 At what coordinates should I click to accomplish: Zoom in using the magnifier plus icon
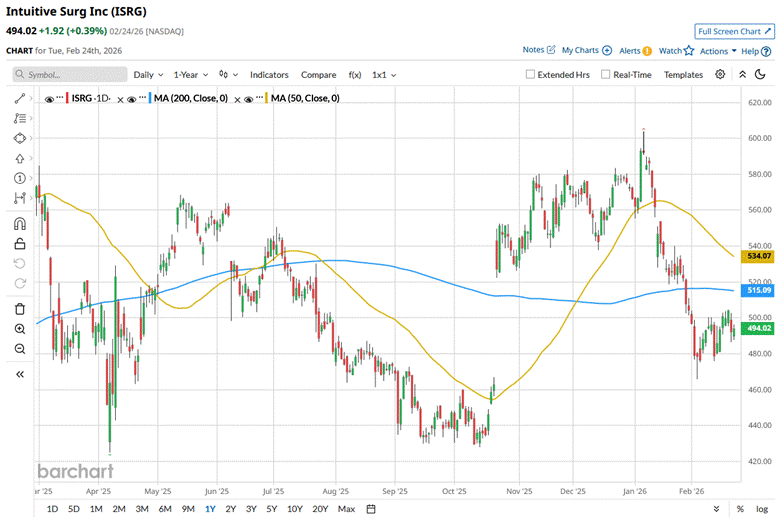[20, 328]
